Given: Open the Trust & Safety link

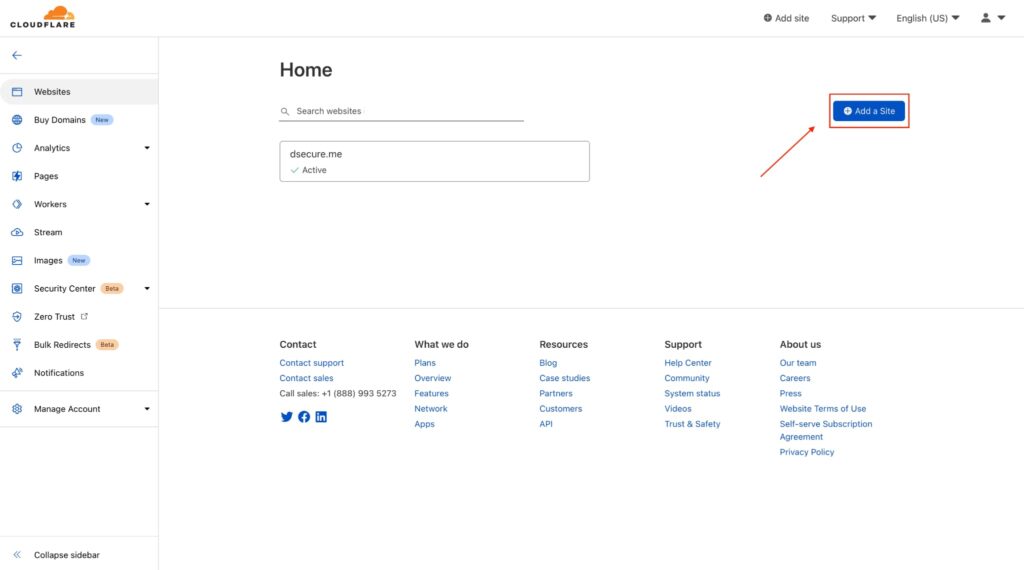Looking at the screenshot, I should click(x=692, y=424).
